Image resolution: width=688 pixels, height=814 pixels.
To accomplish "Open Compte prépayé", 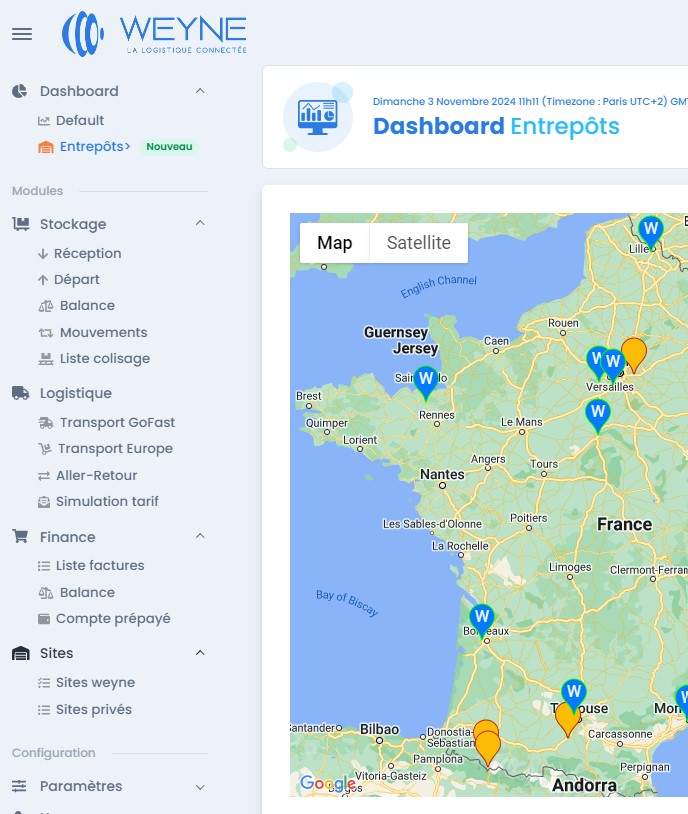I will [x=113, y=619].
